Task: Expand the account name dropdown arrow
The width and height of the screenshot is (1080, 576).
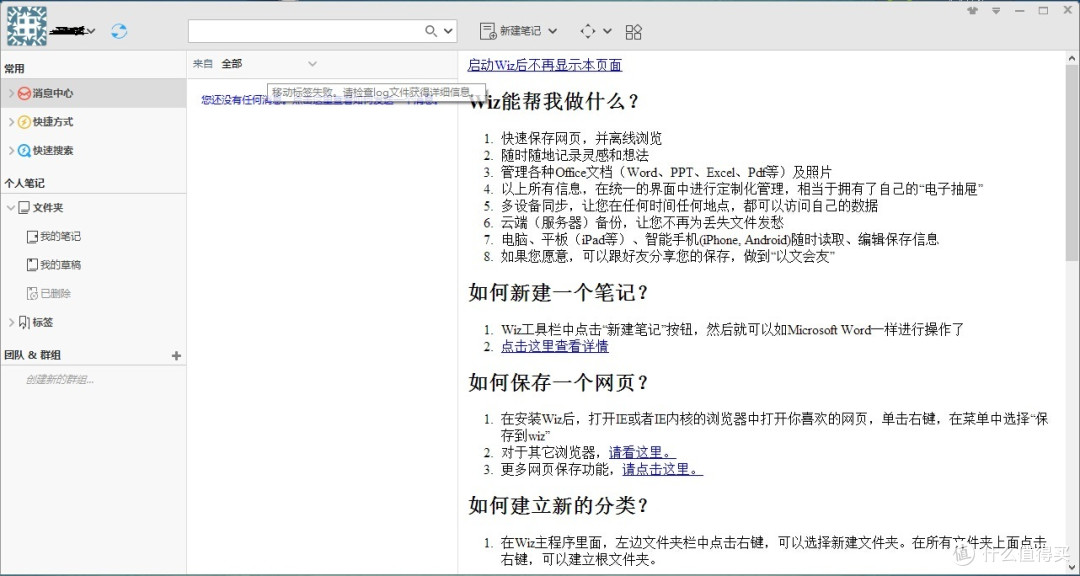Action: (x=91, y=31)
